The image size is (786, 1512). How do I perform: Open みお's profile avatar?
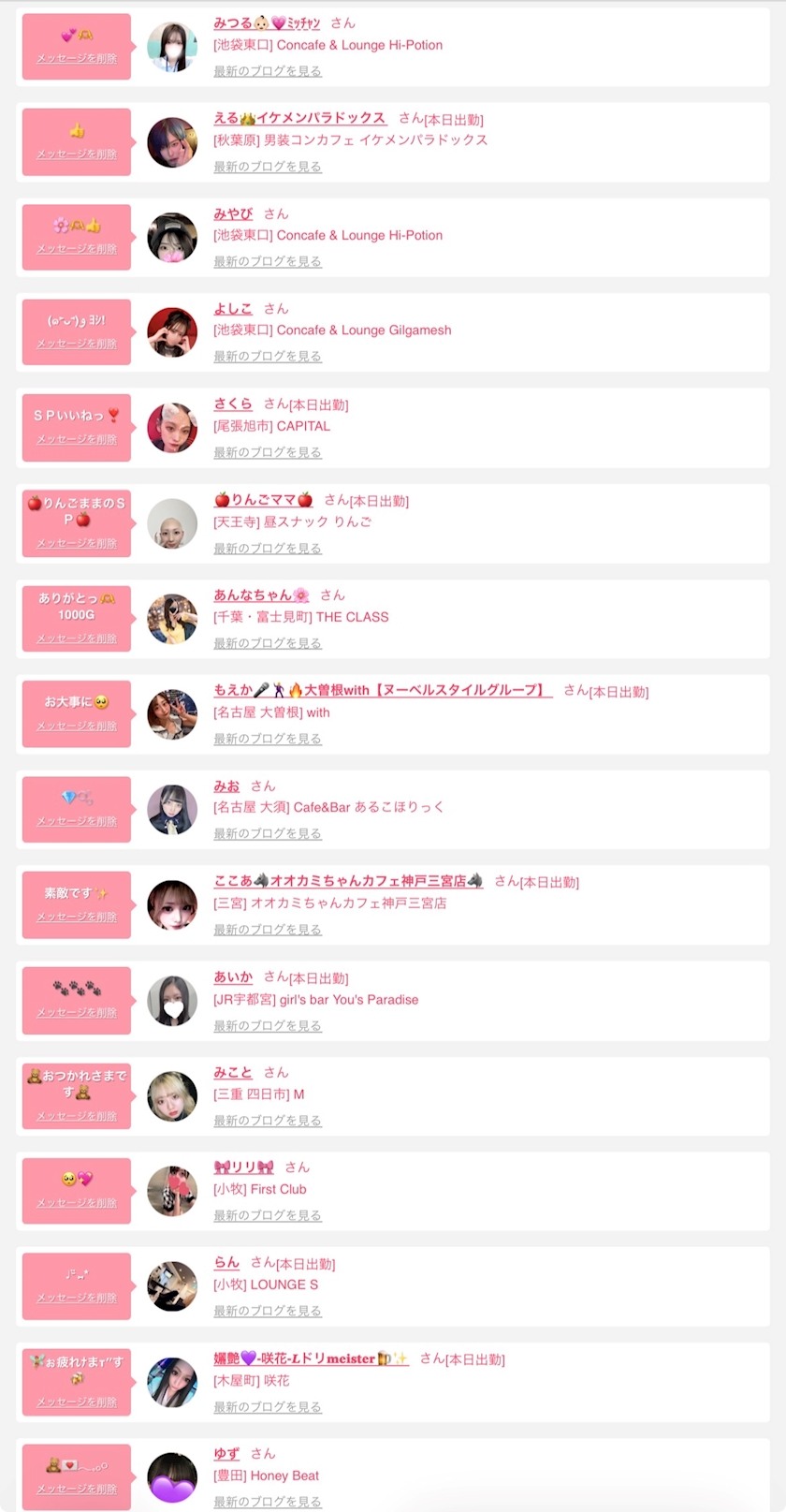tap(172, 809)
